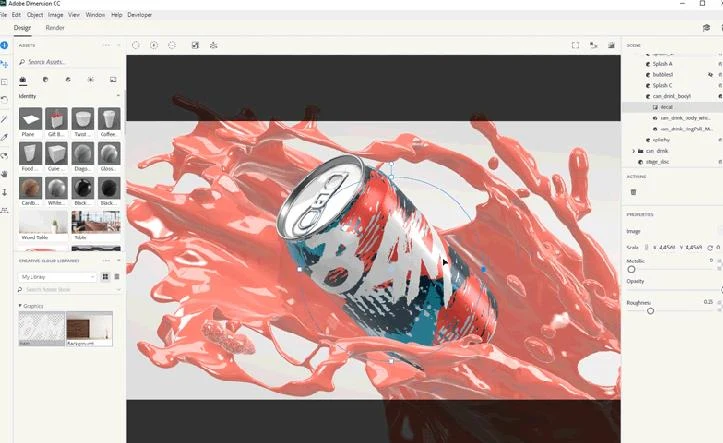Select the Hand pan tool
This screenshot has width=723, height=443.
[x=4, y=174]
